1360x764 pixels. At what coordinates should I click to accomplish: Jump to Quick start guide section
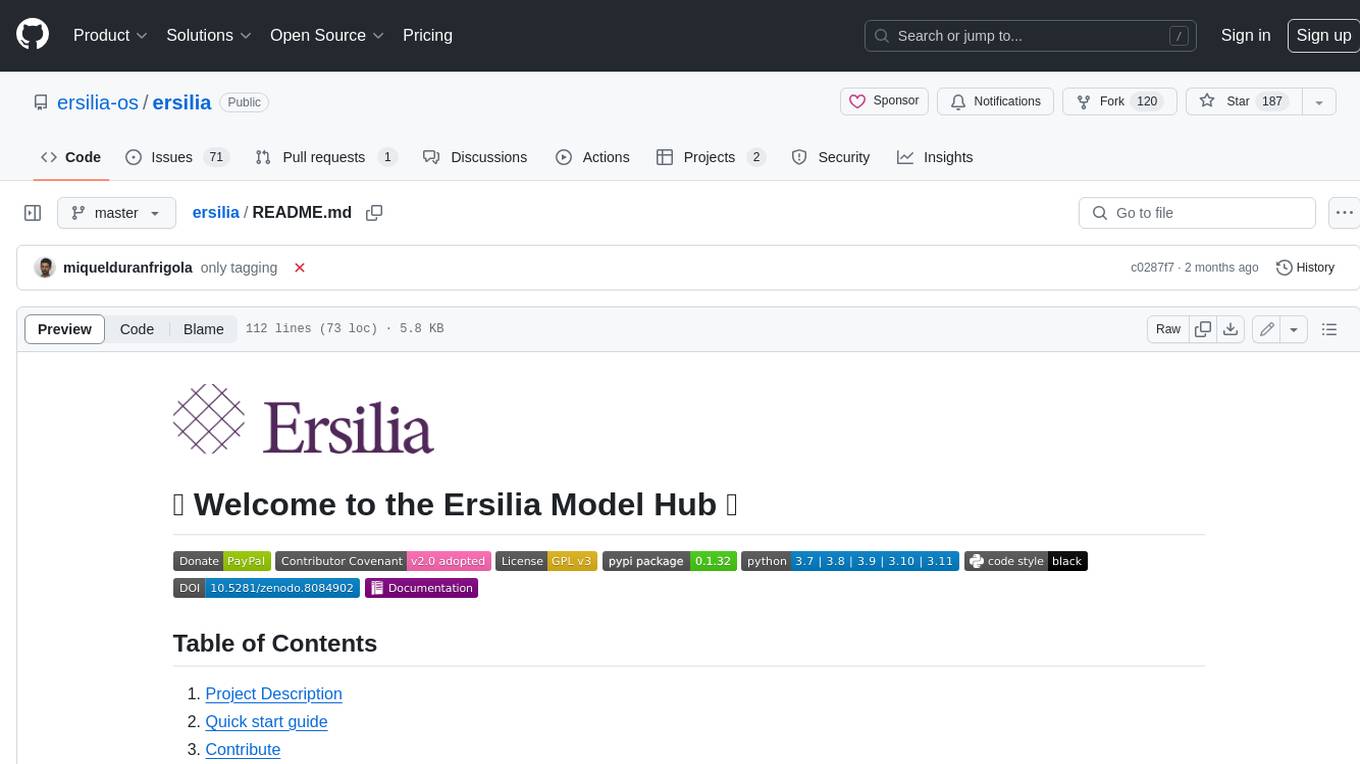(267, 722)
